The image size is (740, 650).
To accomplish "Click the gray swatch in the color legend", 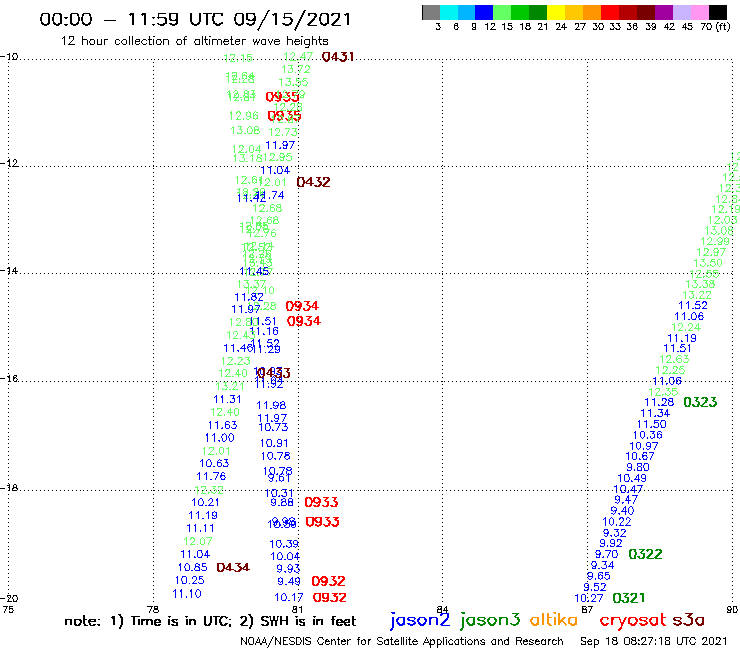I will pos(431,13).
